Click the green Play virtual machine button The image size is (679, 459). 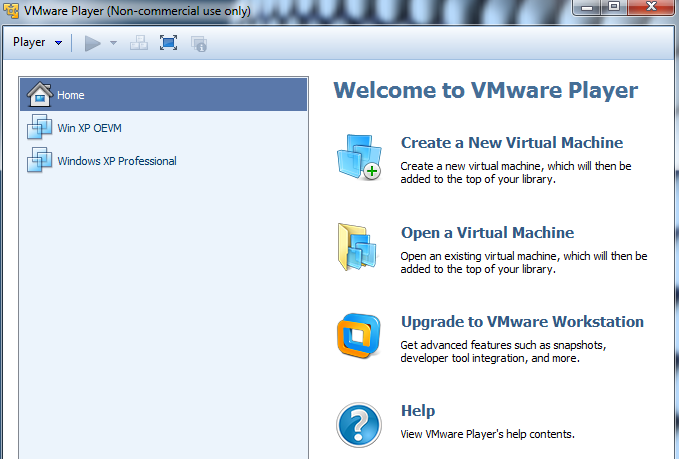(x=92, y=43)
